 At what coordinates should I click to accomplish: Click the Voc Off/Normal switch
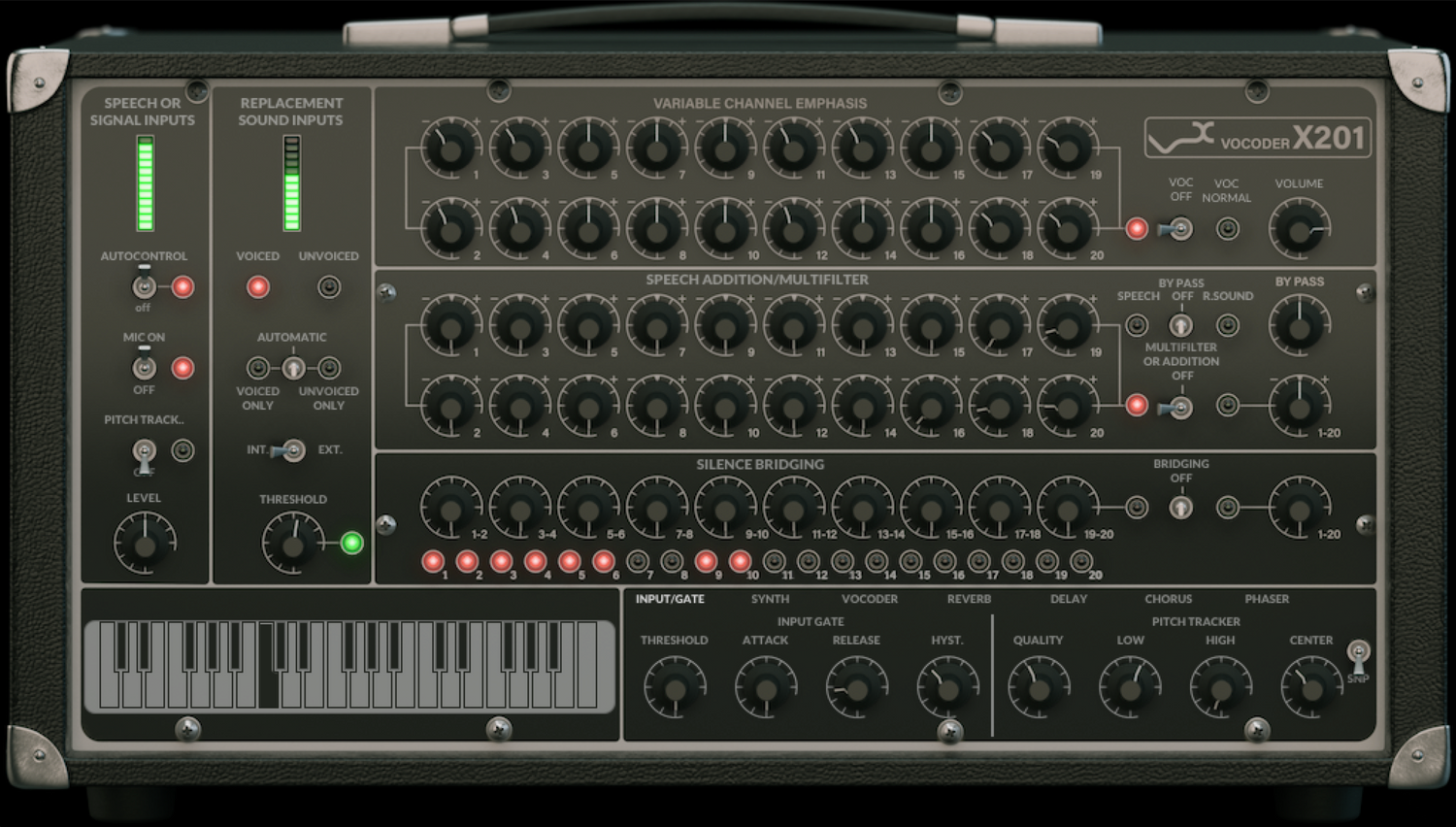(x=1179, y=229)
